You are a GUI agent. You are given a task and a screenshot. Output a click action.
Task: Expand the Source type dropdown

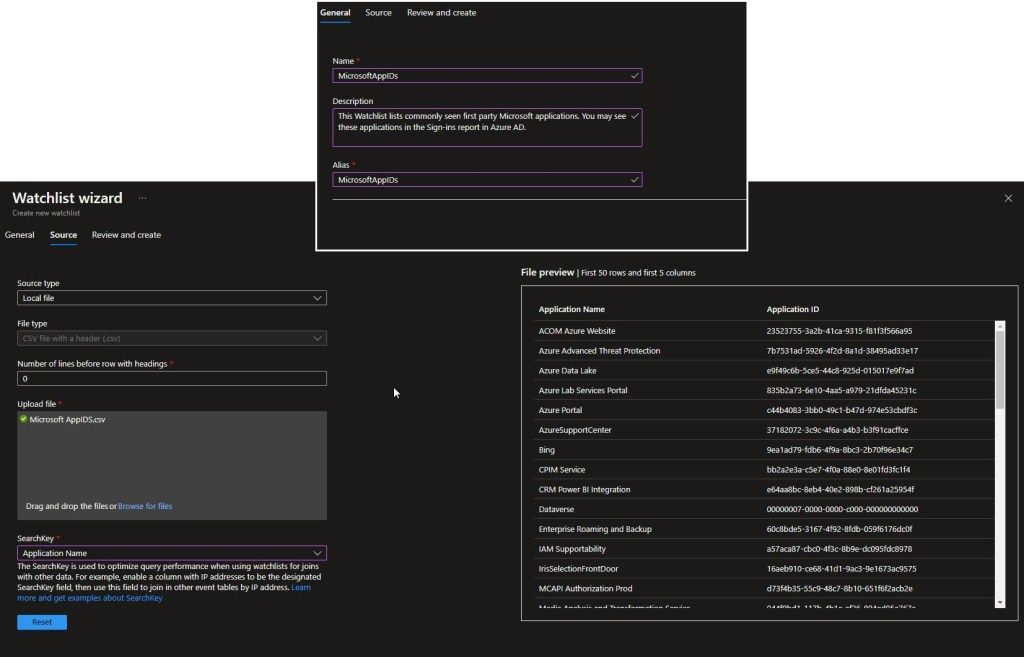[172, 298]
